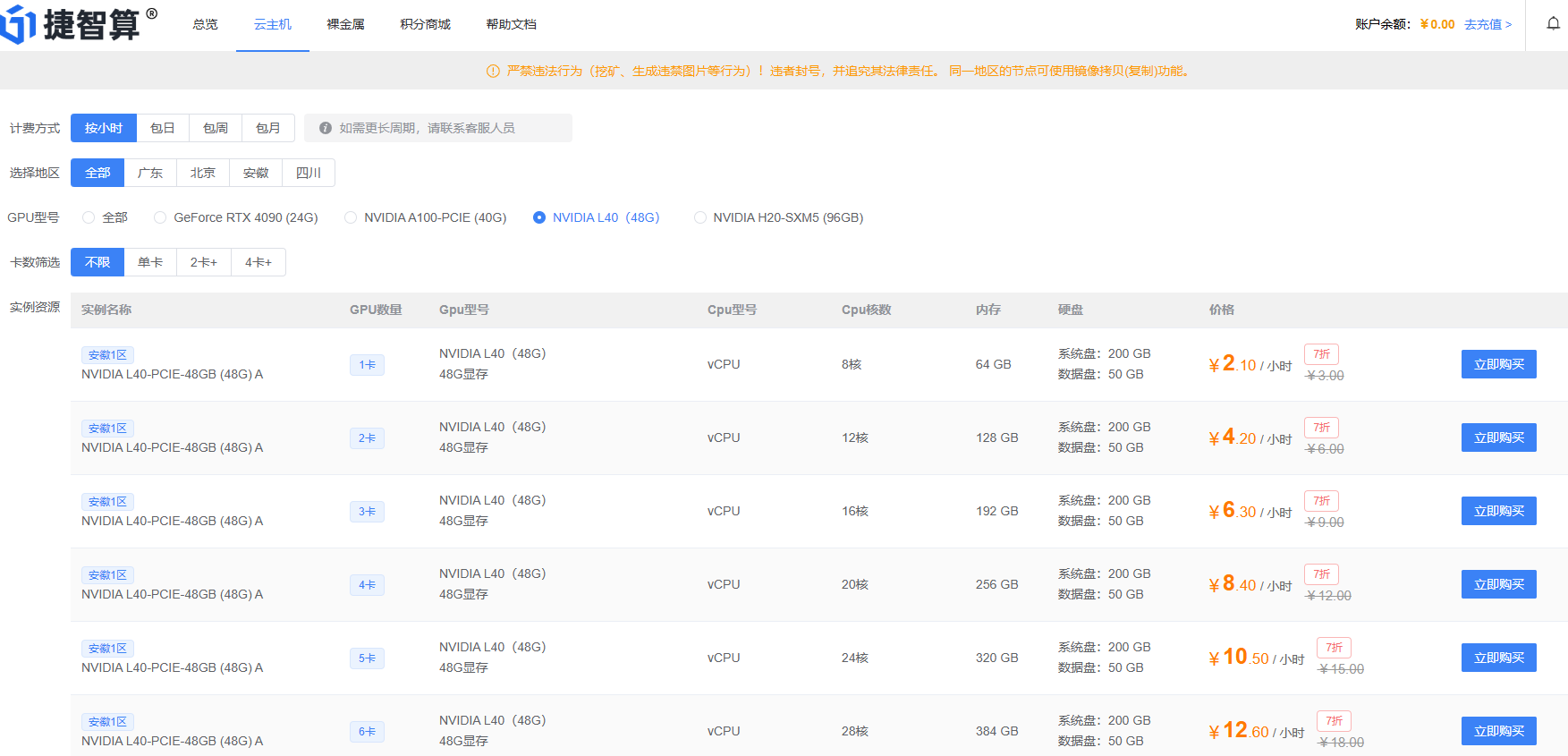Select 包月 billing method
Screen dimensions: 1568x756
[267, 128]
